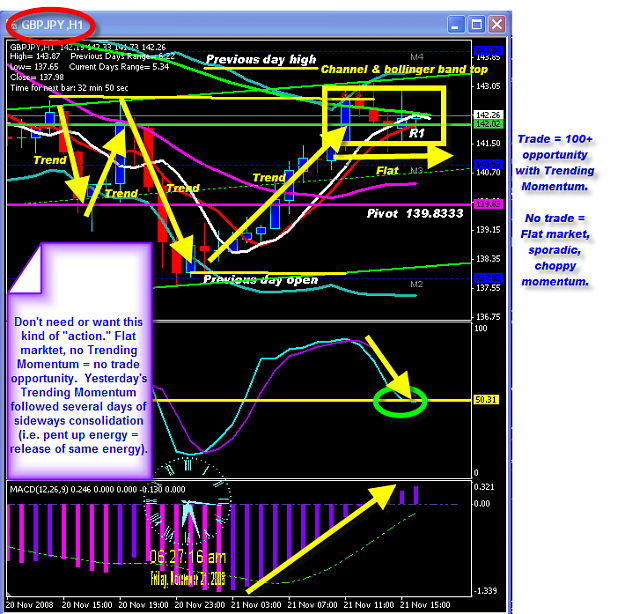Click the 136.75 price axis value
The width and height of the screenshot is (625, 614).
[x=488, y=317]
